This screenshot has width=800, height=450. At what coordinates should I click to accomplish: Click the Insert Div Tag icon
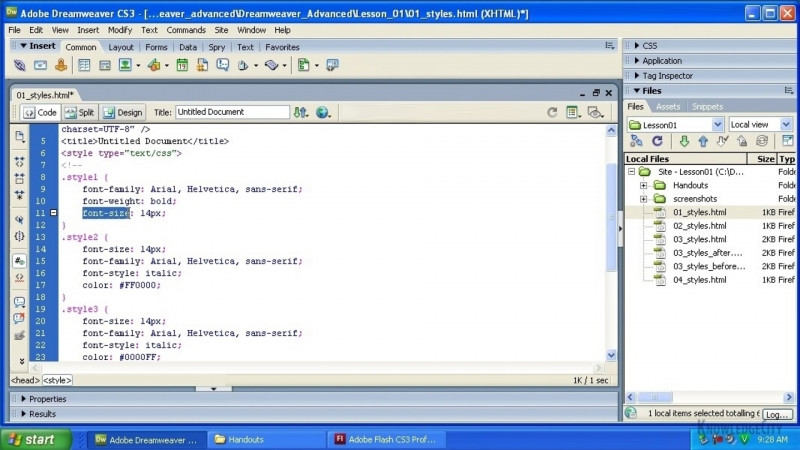click(x=105, y=65)
